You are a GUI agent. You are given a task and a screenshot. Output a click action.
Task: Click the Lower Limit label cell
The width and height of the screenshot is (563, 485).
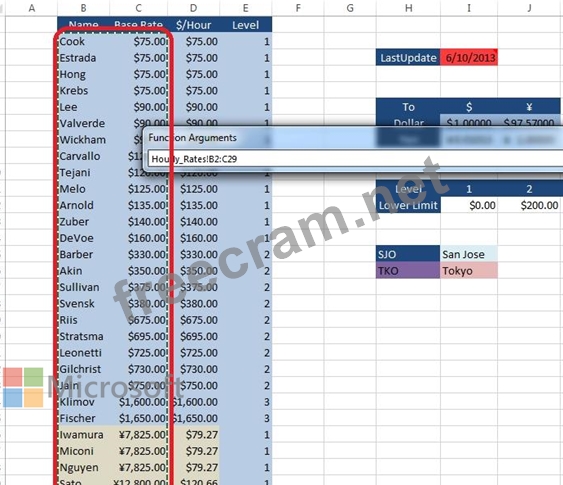click(x=408, y=205)
